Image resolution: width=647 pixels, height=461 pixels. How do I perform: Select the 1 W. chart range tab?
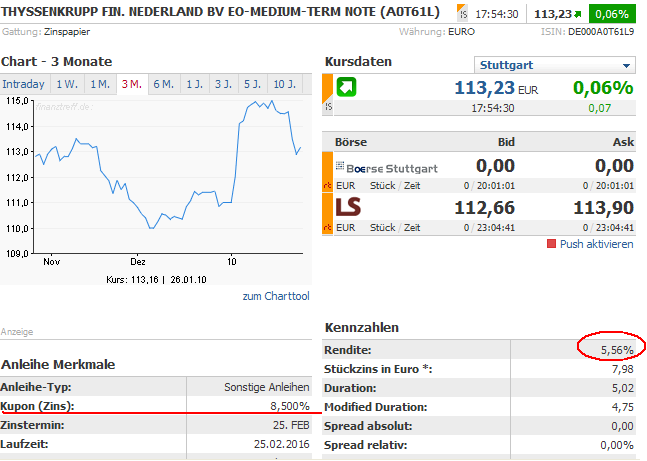68,84
